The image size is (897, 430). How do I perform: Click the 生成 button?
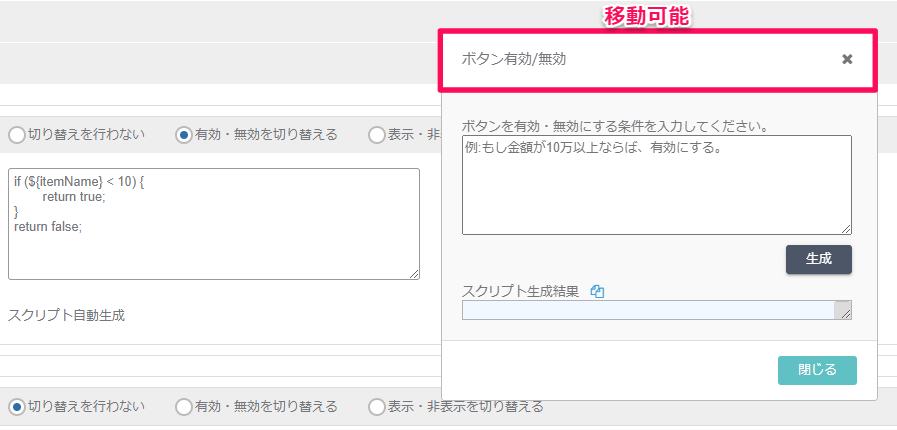(x=819, y=259)
